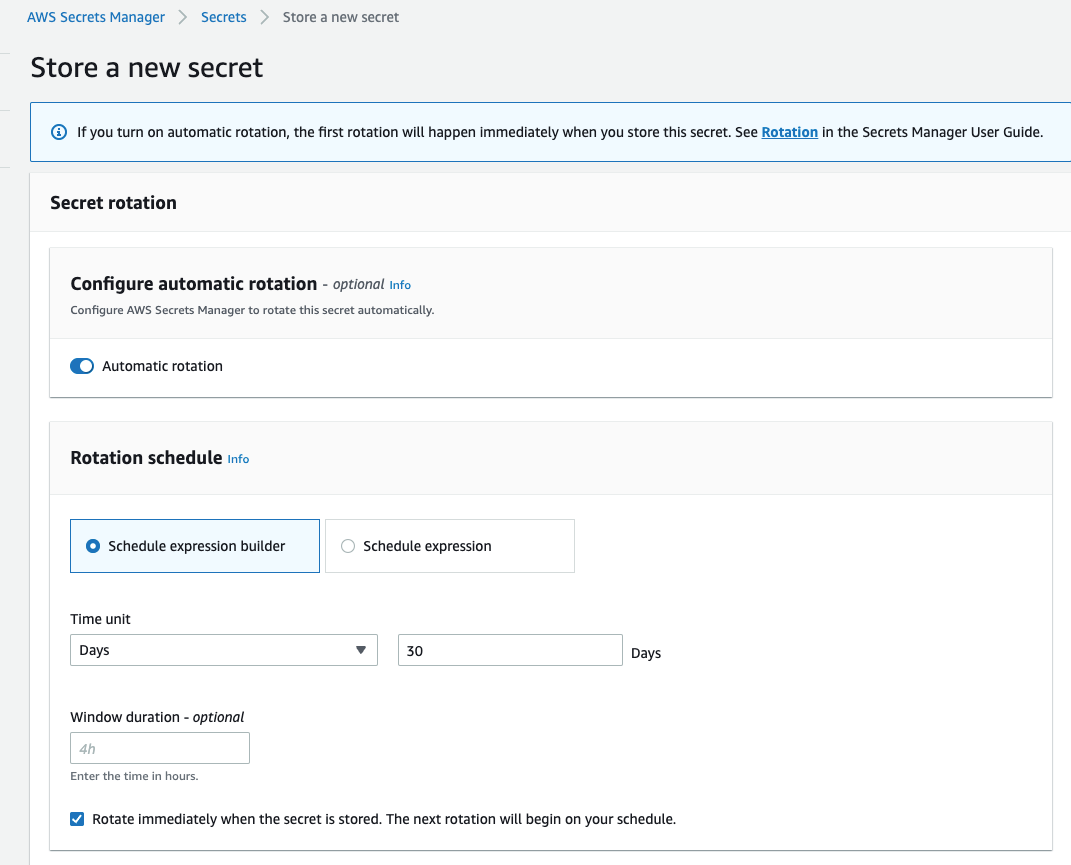The height and width of the screenshot is (865, 1071).
Task: Click the Store a new secret page heading
Action: pyautogui.click(x=147, y=68)
